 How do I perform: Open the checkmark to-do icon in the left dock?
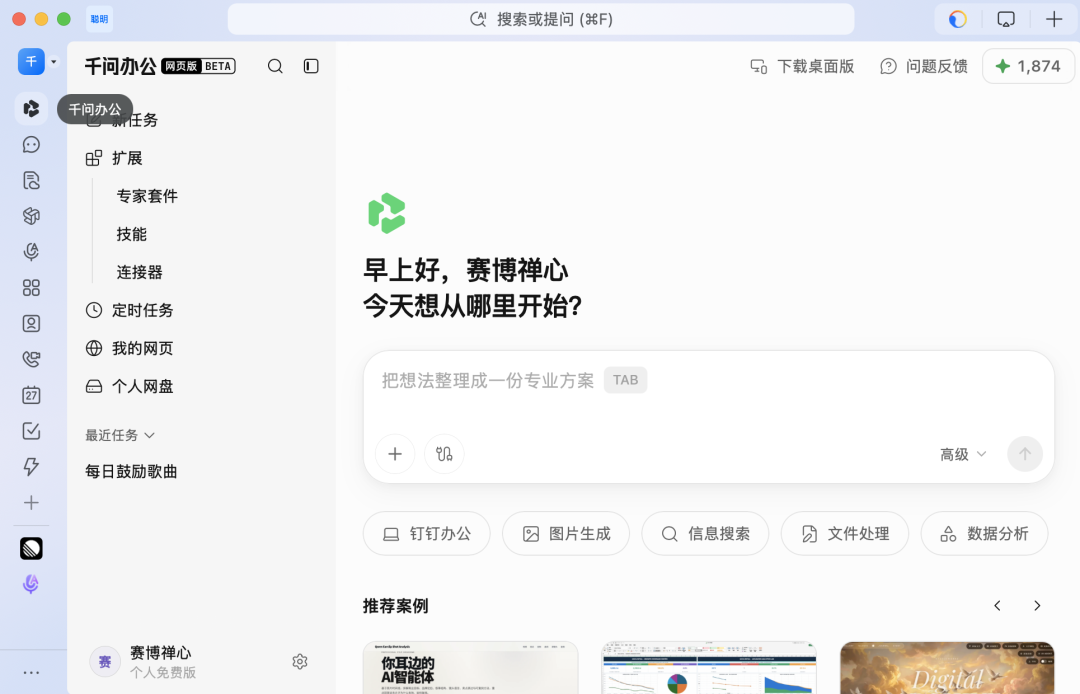click(x=31, y=431)
